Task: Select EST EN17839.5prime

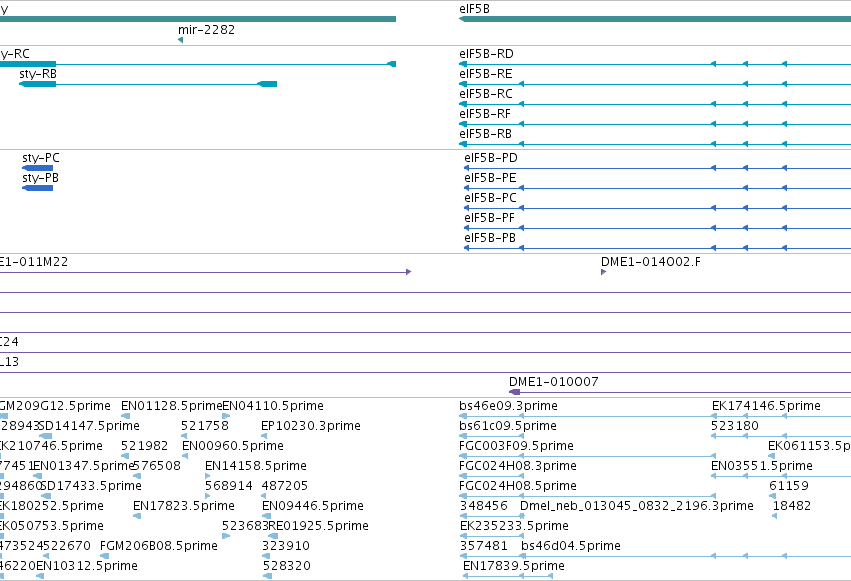Action: pyautogui.click(x=513, y=566)
